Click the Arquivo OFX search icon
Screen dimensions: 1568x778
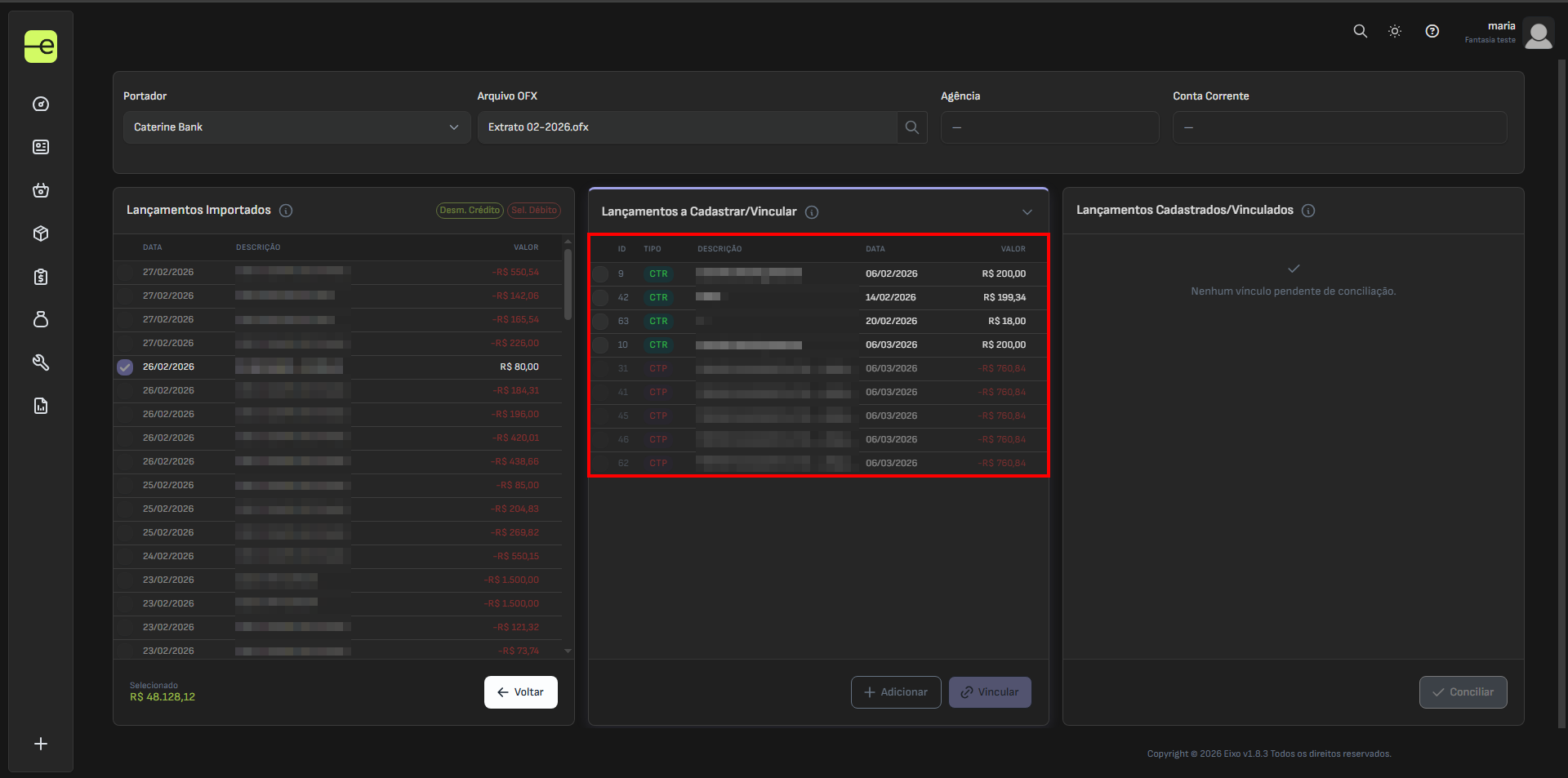click(x=912, y=127)
